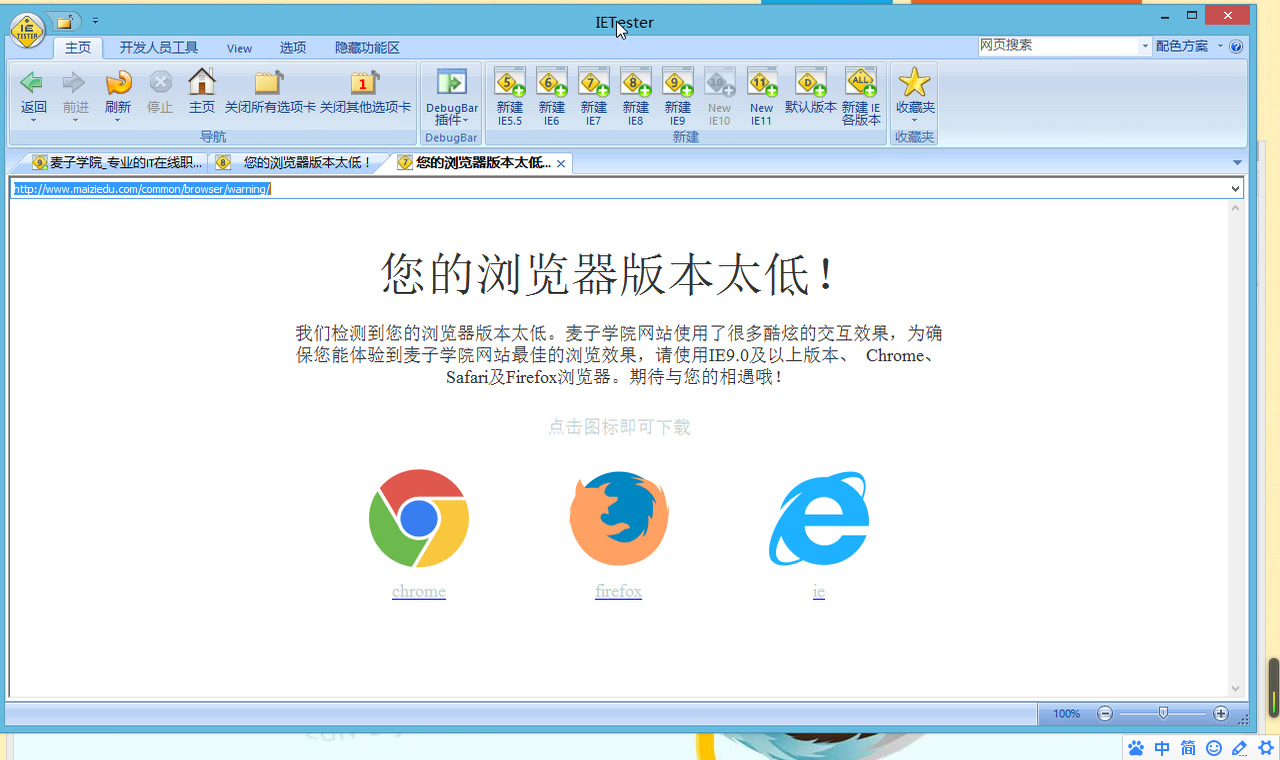Close all tabs with 关闭所有选项卡
This screenshot has height=760, width=1280.
(x=270, y=82)
